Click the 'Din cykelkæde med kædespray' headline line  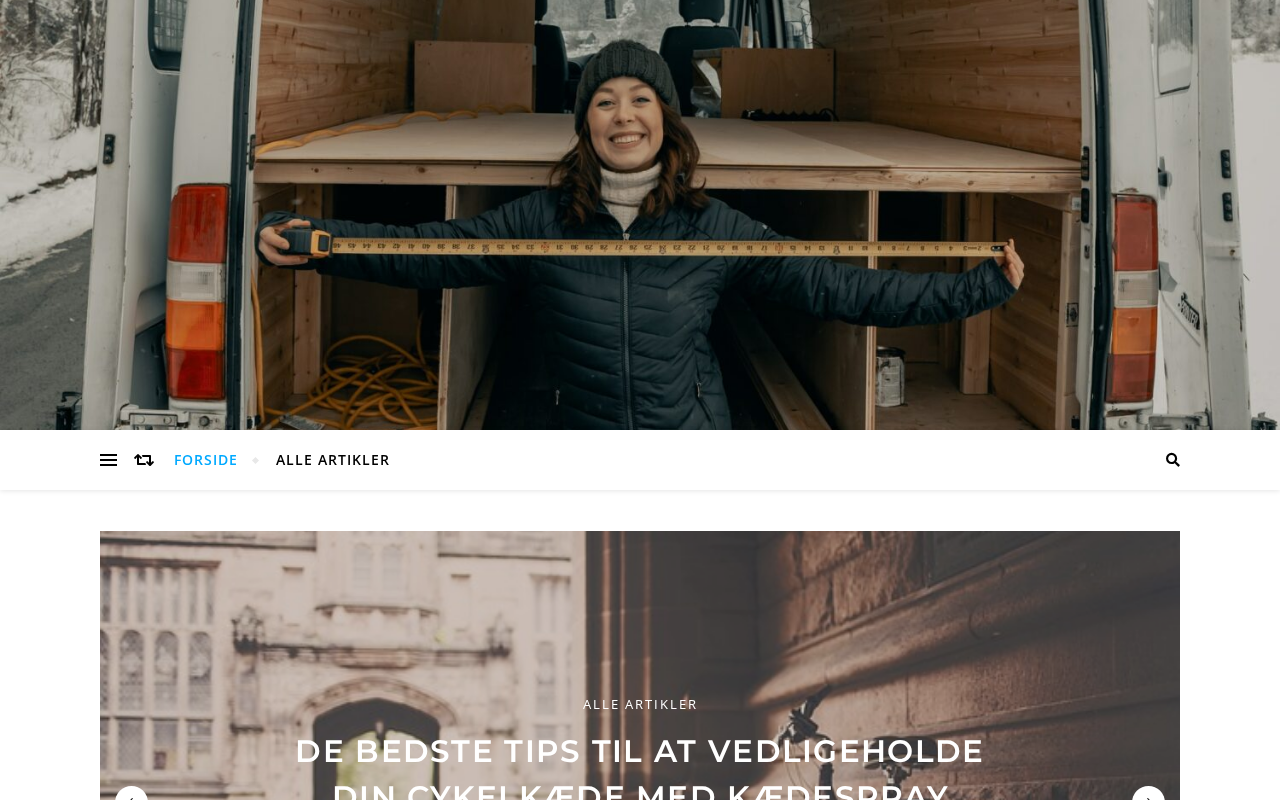[640, 791]
